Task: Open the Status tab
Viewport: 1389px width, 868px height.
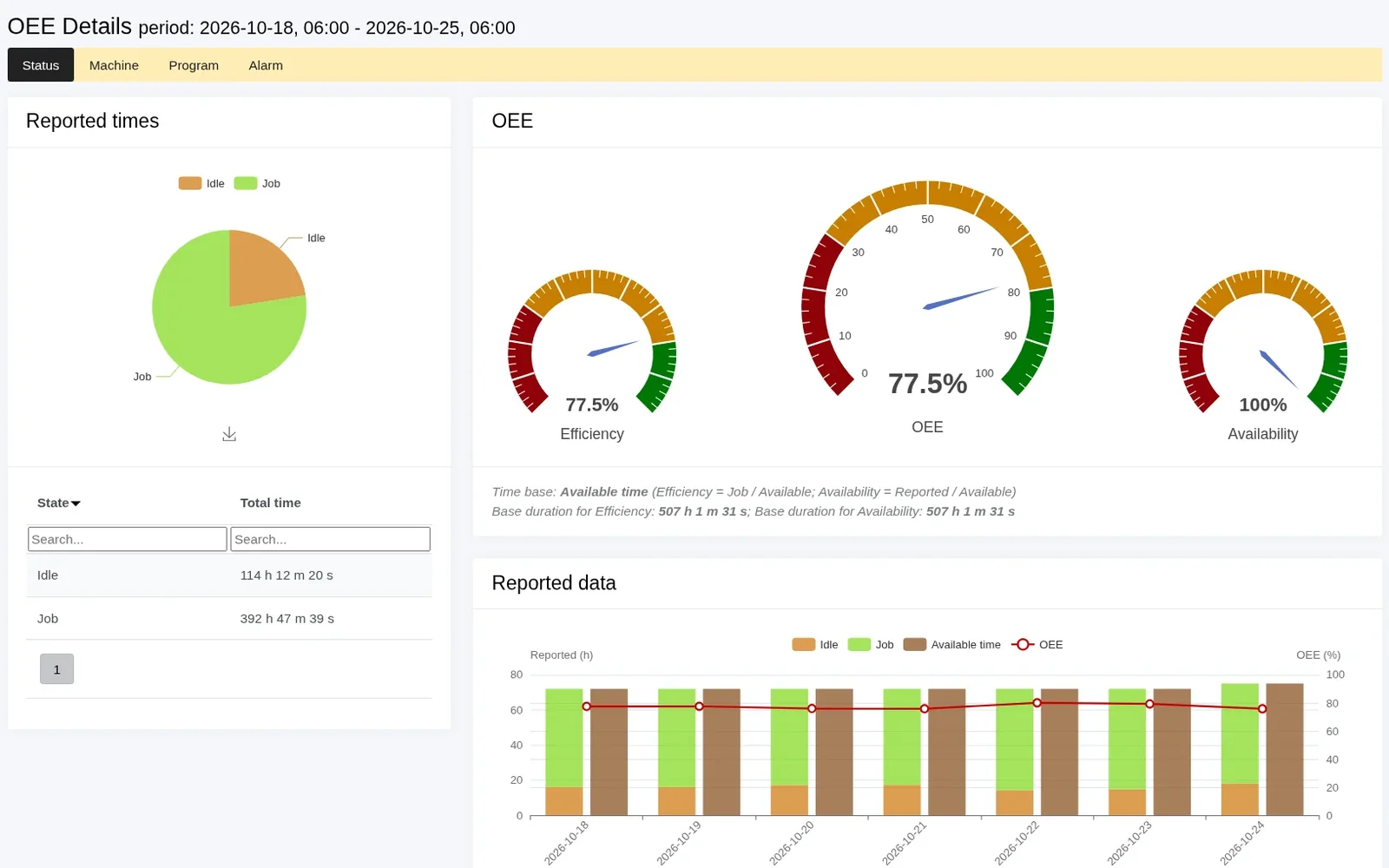Action: (x=41, y=65)
